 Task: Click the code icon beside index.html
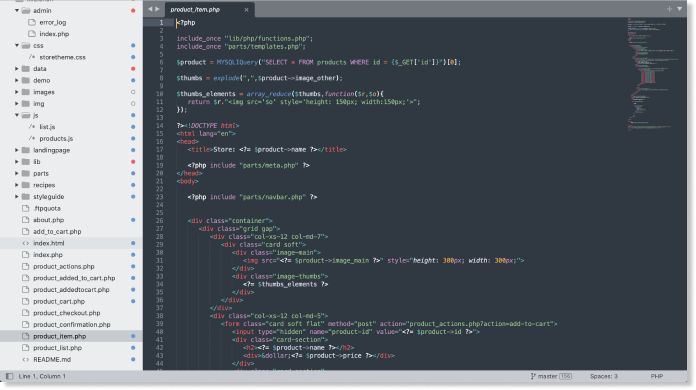click(x=25, y=243)
